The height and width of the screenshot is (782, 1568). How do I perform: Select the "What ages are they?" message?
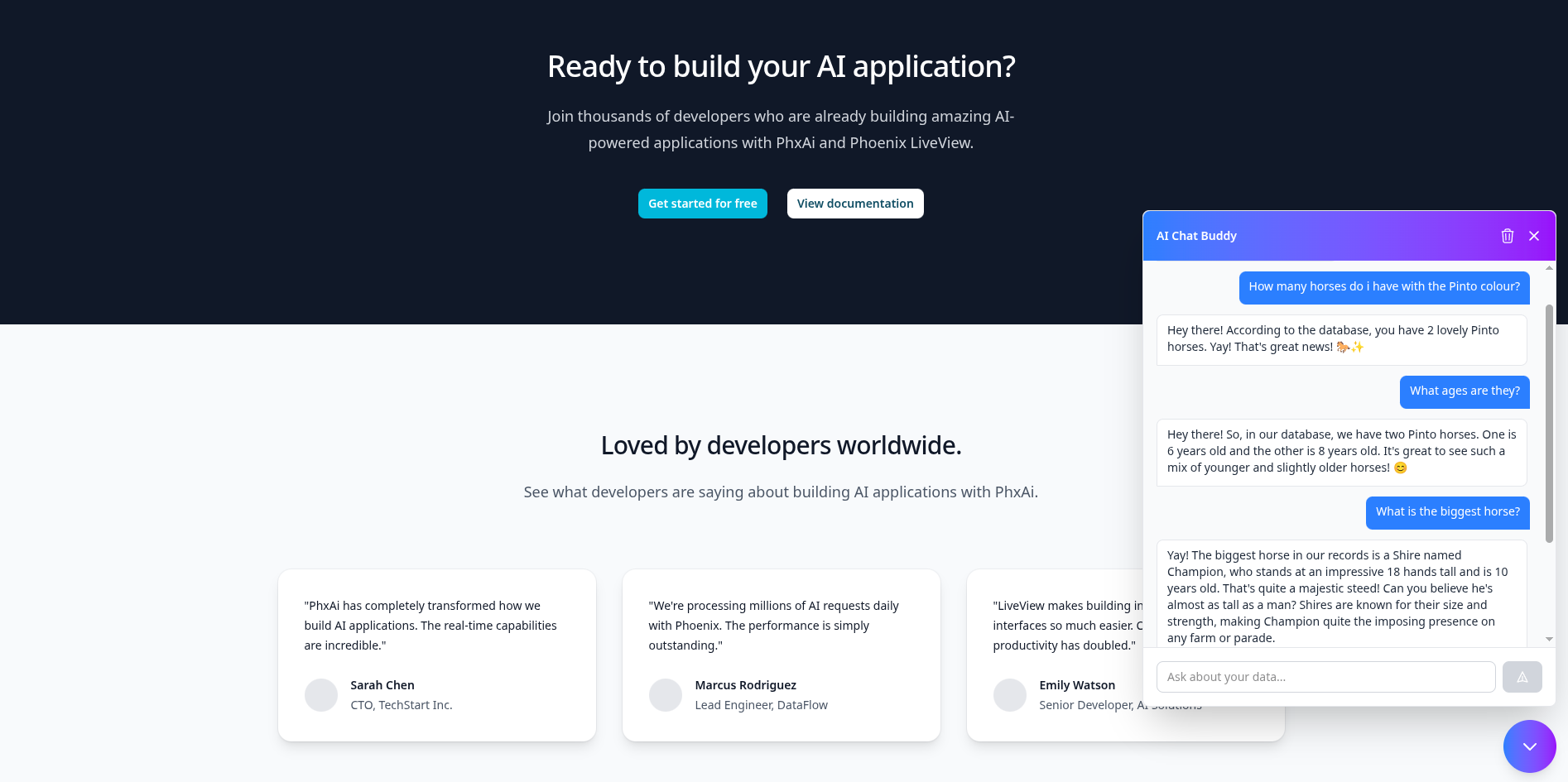[1465, 391]
